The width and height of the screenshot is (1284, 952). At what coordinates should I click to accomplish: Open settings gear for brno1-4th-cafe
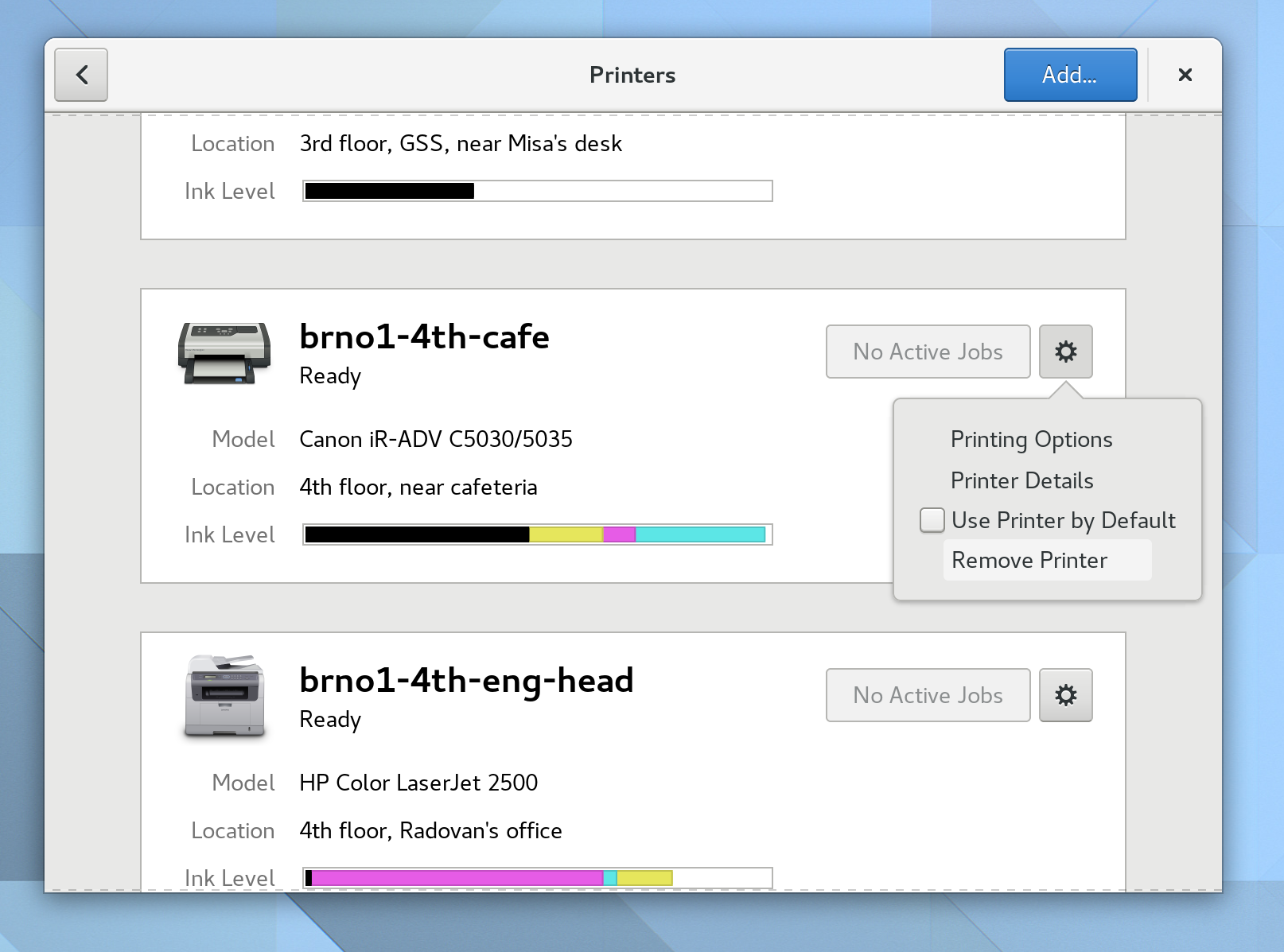click(x=1065, y=352)
